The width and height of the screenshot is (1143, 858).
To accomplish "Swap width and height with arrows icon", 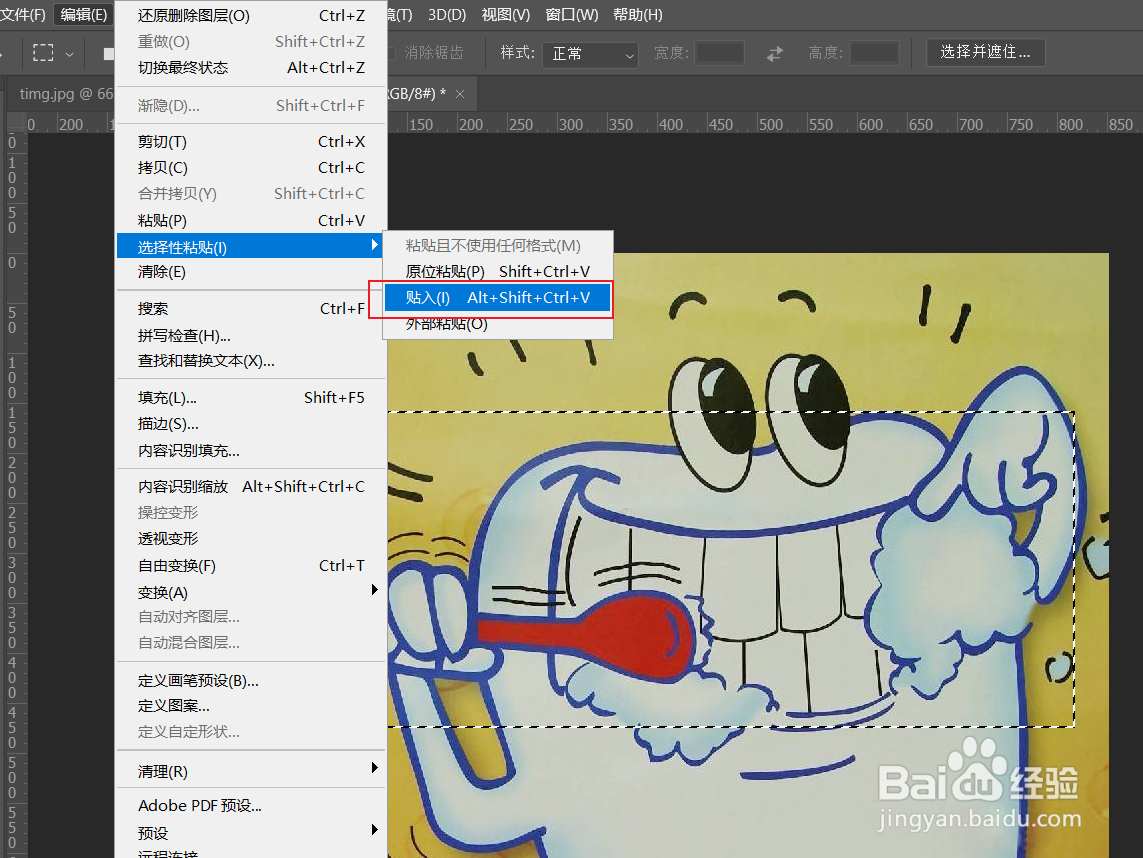I will click(775, 53).
